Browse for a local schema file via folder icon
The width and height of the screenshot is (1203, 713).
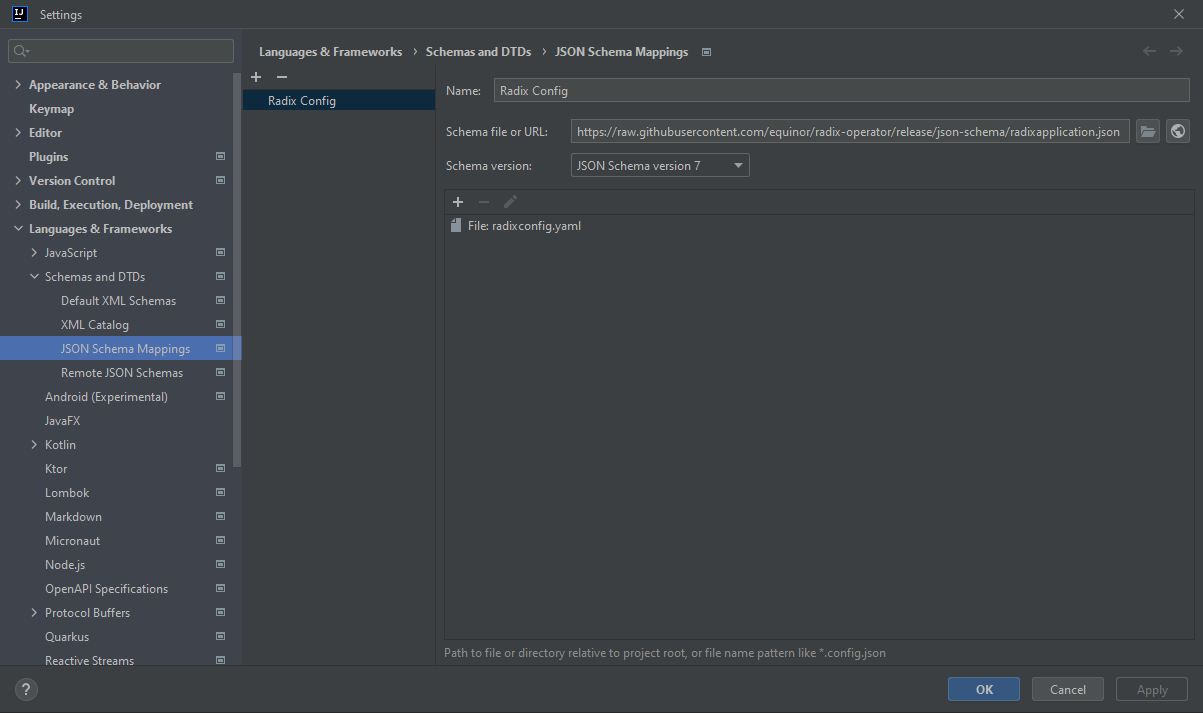[1147, 130]
